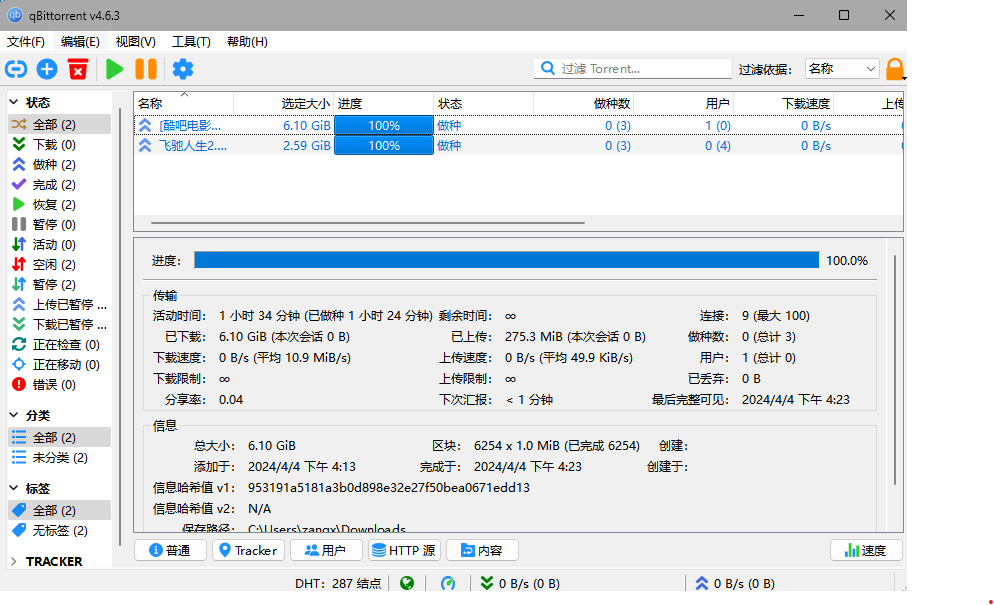Click the orange lock UI icon

pos(895,69)
